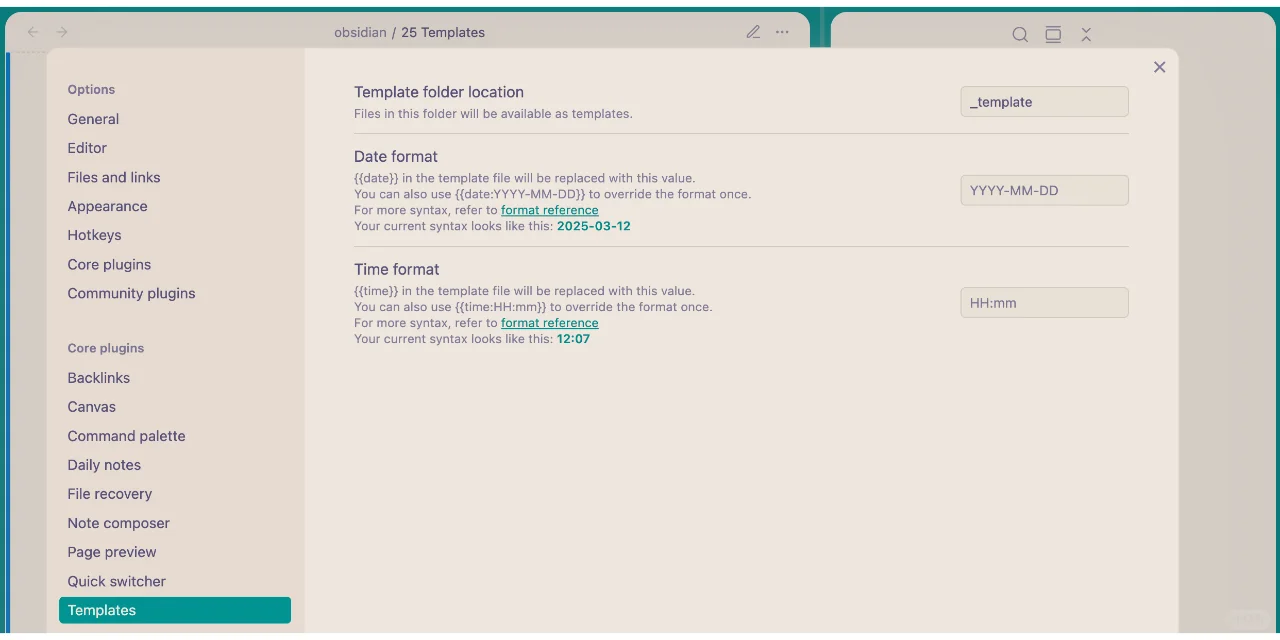Select Command palette settings
1280x640 pixels.
click(x=175, y=436)
